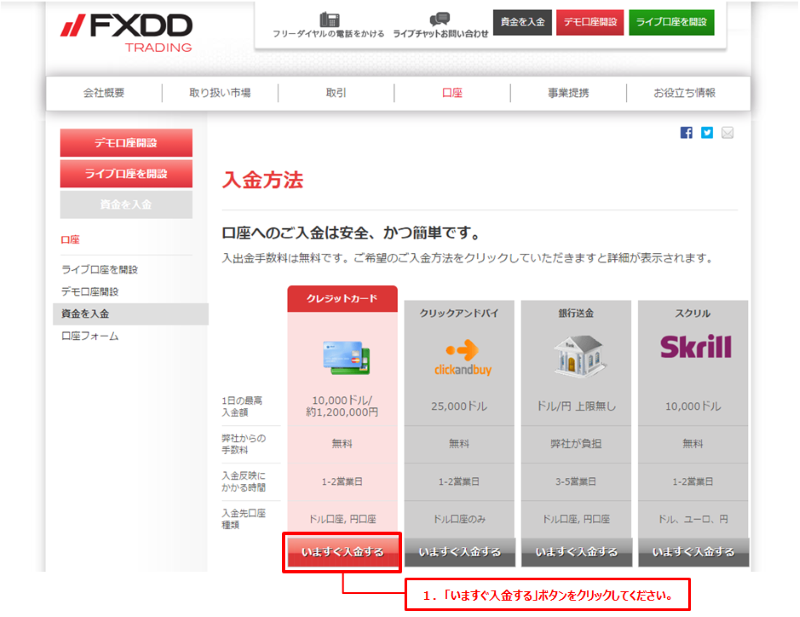Click the bank building icon
This screenshot has height=617, width=800.
pos(576,352)
